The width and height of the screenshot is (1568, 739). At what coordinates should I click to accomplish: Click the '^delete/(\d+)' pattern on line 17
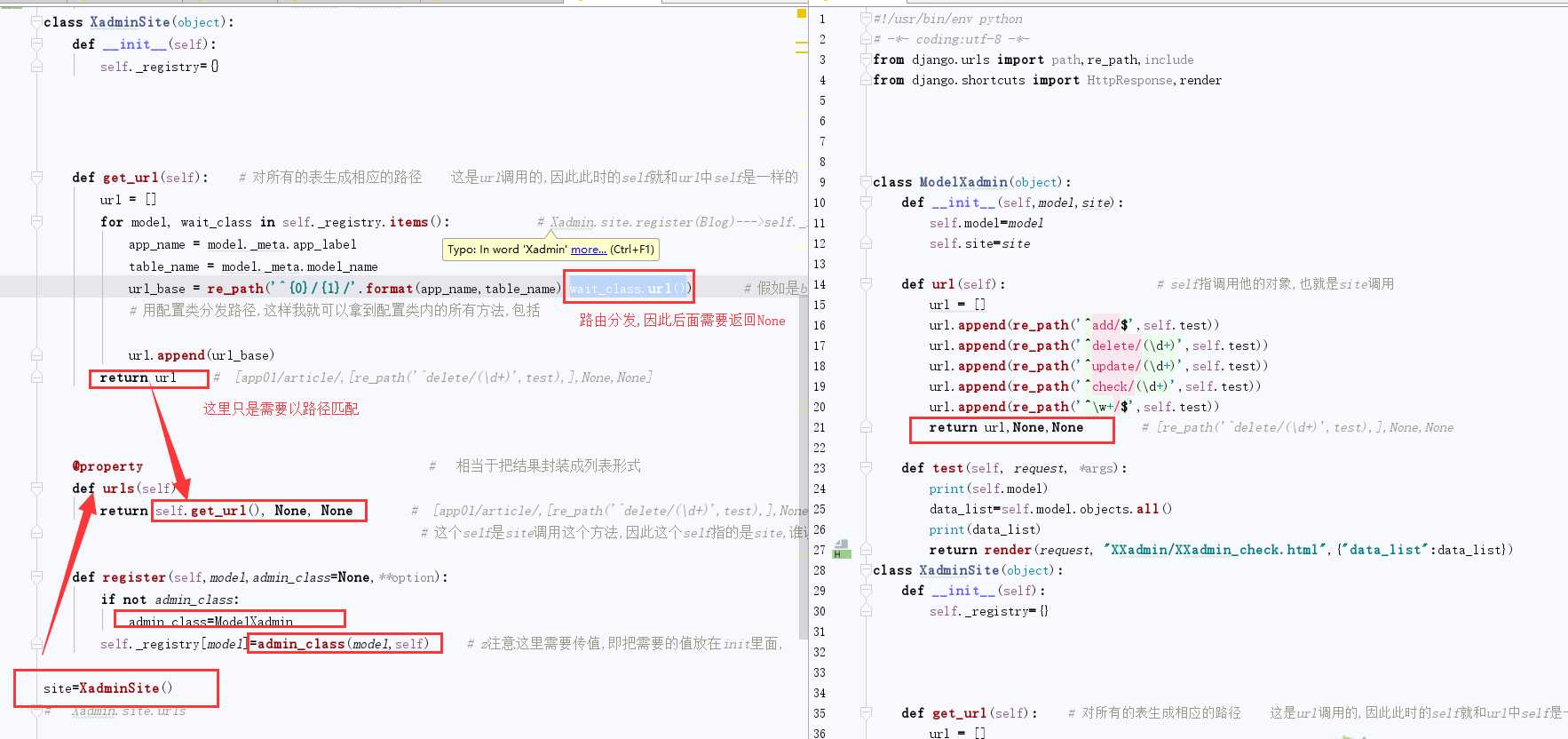coord(1130,346)
